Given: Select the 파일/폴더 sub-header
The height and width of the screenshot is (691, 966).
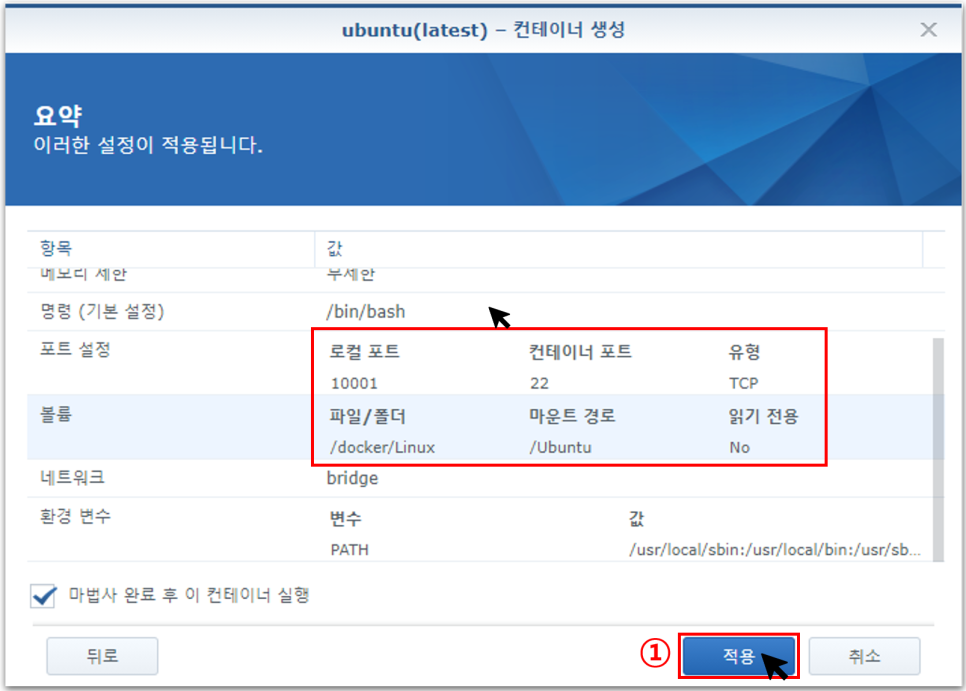Looking at the screenshot, I should click(x=368, y=416).
